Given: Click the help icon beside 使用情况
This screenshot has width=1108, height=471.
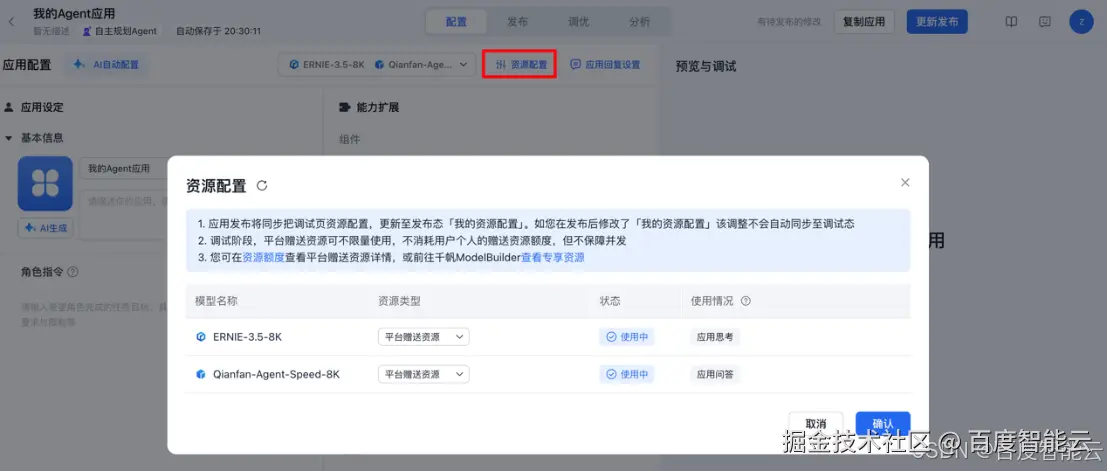Looking at the screenshot, I should click(x=745, y=301).
